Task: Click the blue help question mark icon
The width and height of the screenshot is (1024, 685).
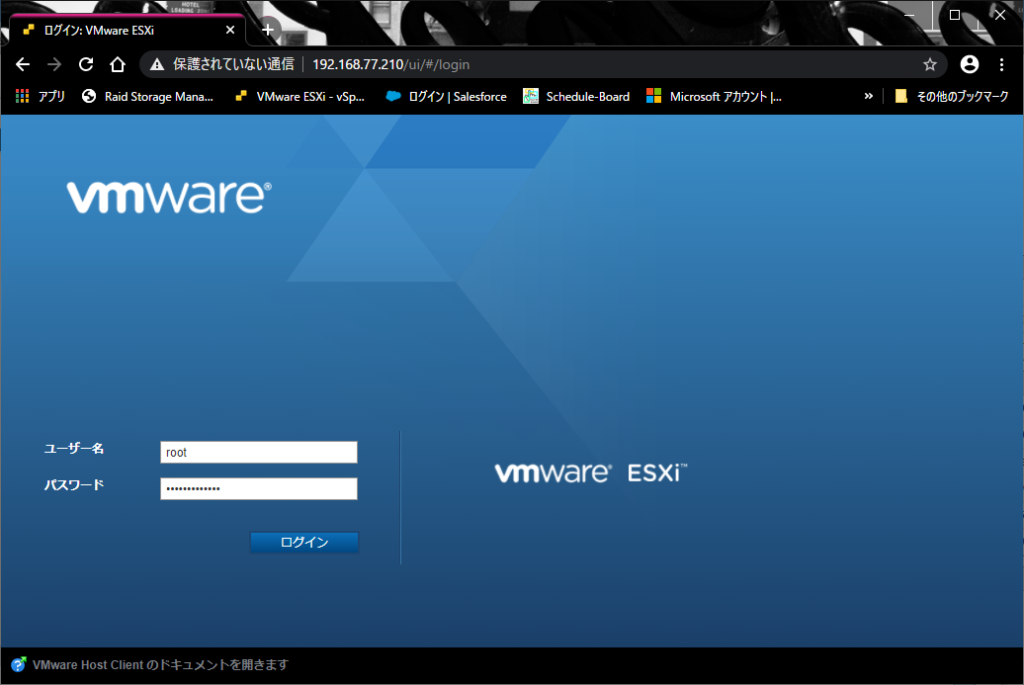Action: point(18,665)
